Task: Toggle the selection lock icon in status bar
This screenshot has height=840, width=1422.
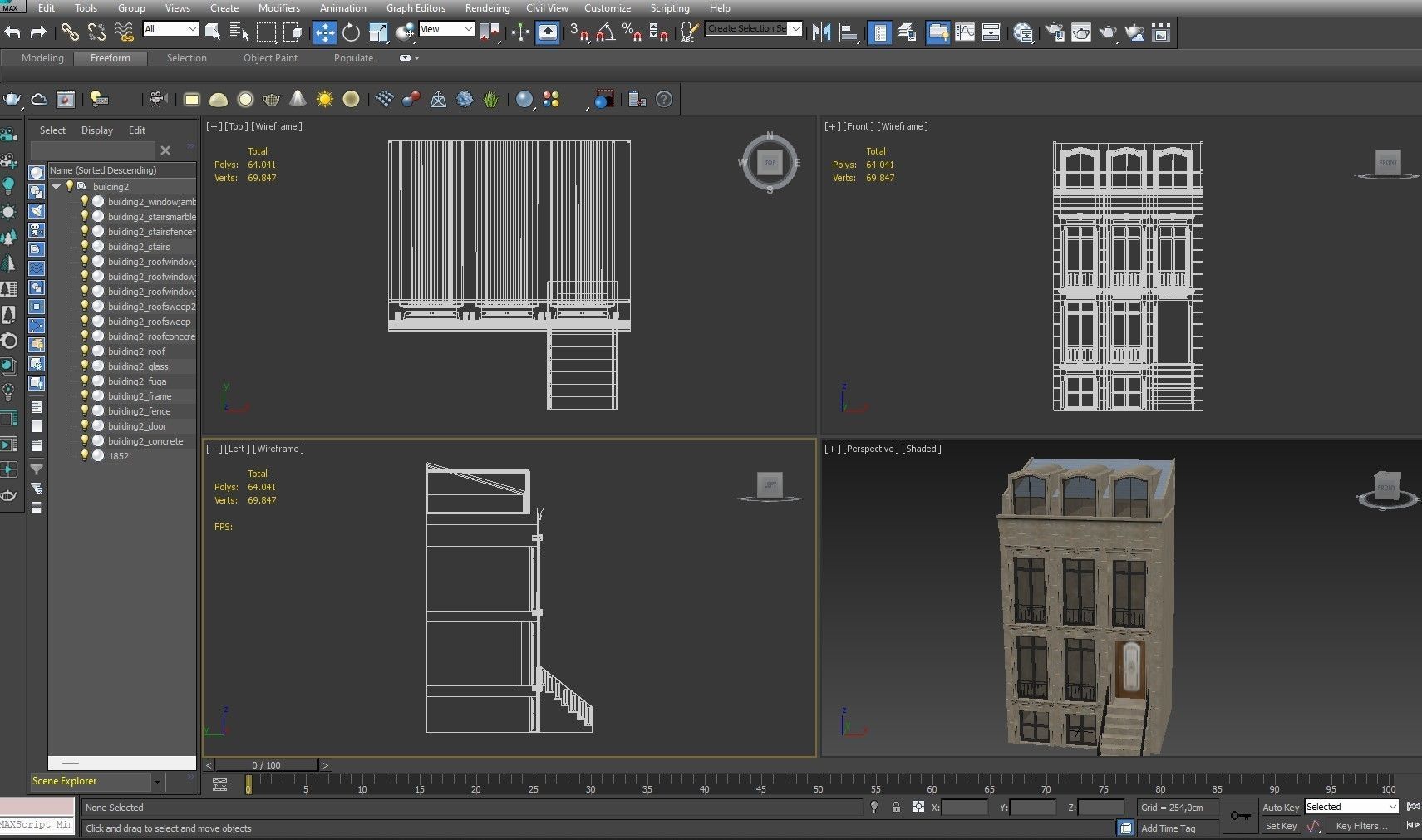Action: 896,807
